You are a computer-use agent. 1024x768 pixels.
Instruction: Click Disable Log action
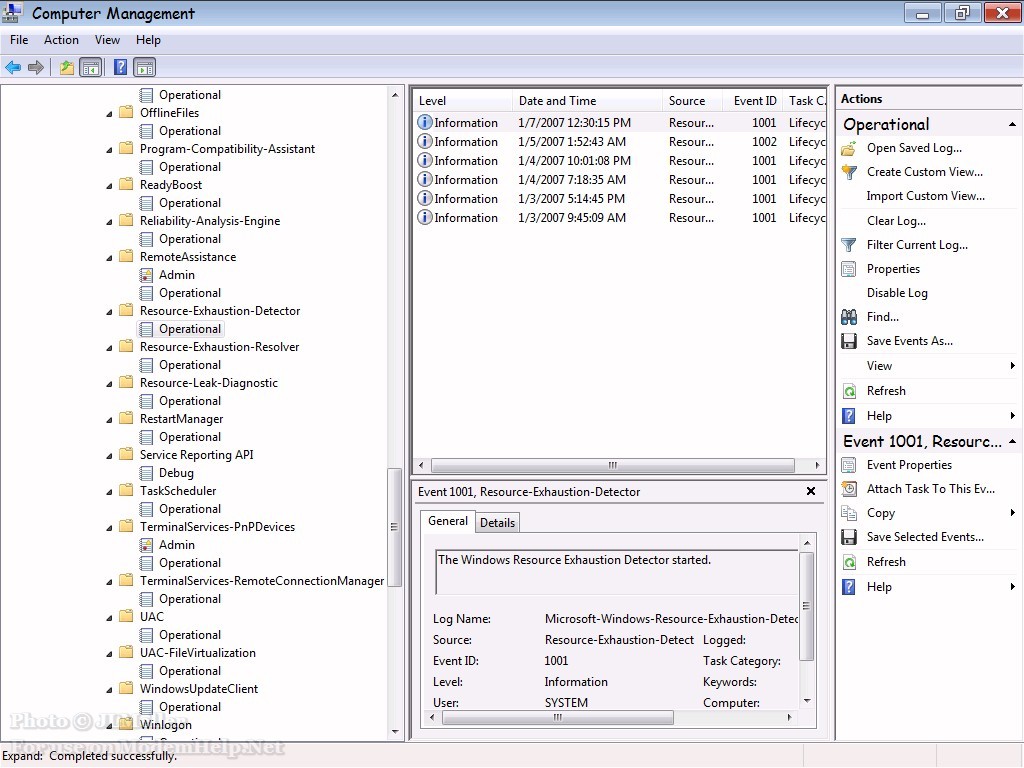coord(897,293)
